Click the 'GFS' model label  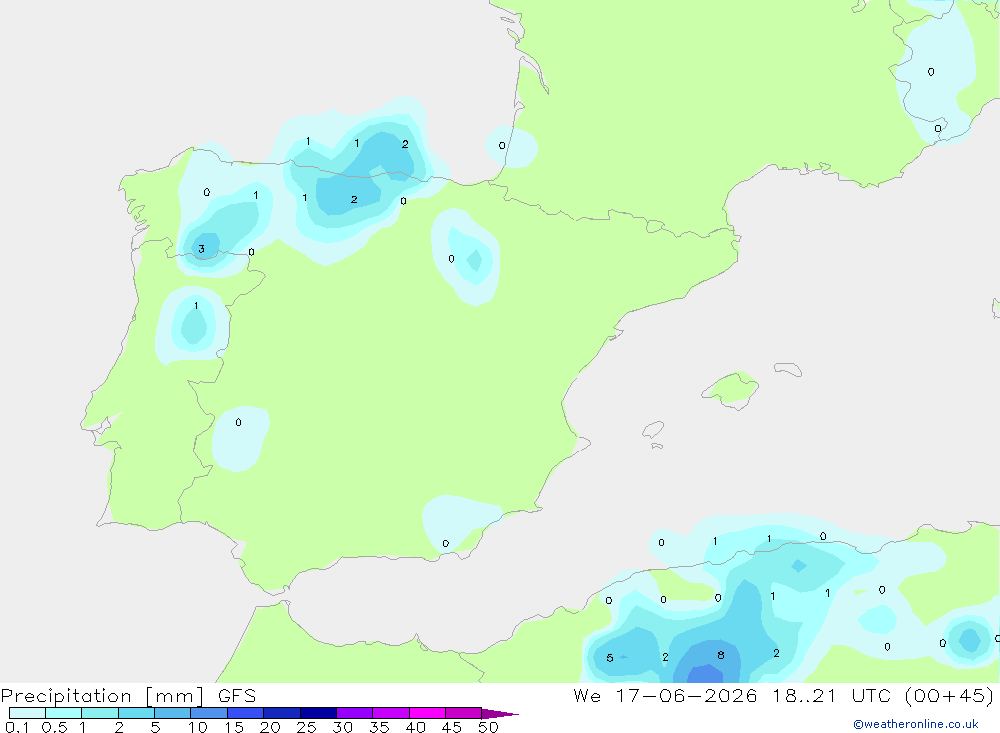click(x=237, y=696)
